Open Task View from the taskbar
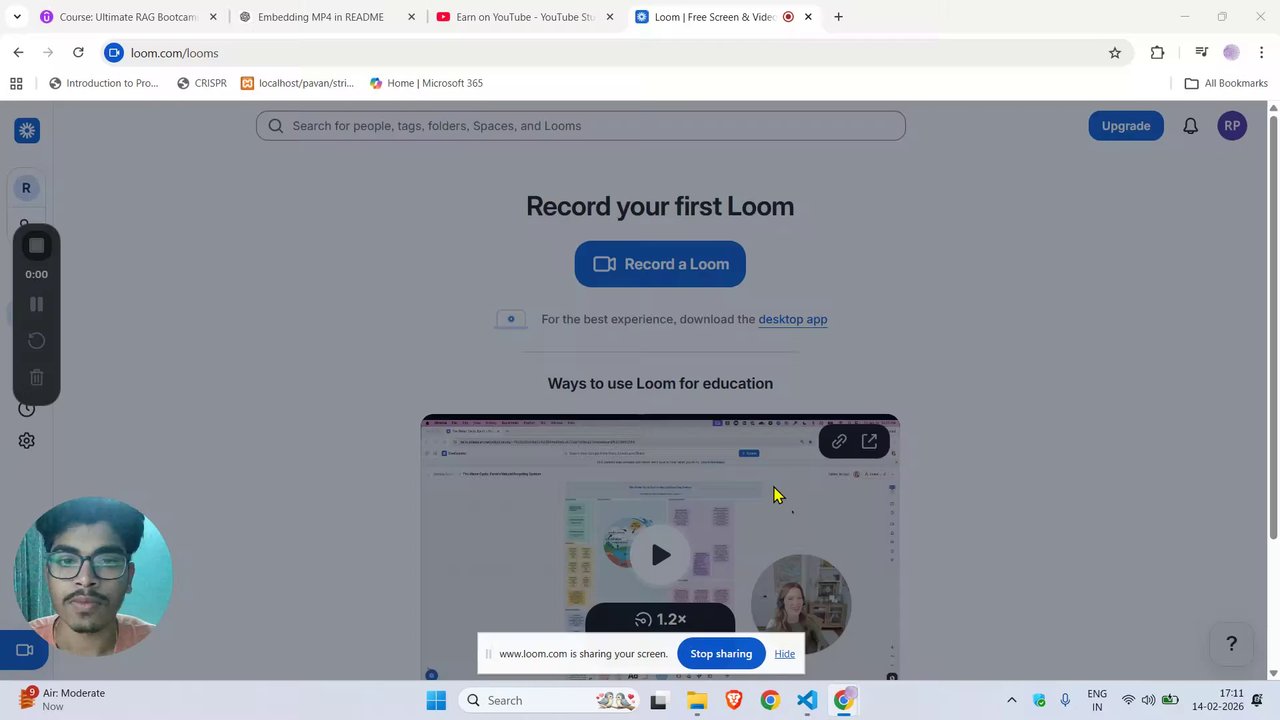This screenshot has height=720, width=1280. coord(658,701)
